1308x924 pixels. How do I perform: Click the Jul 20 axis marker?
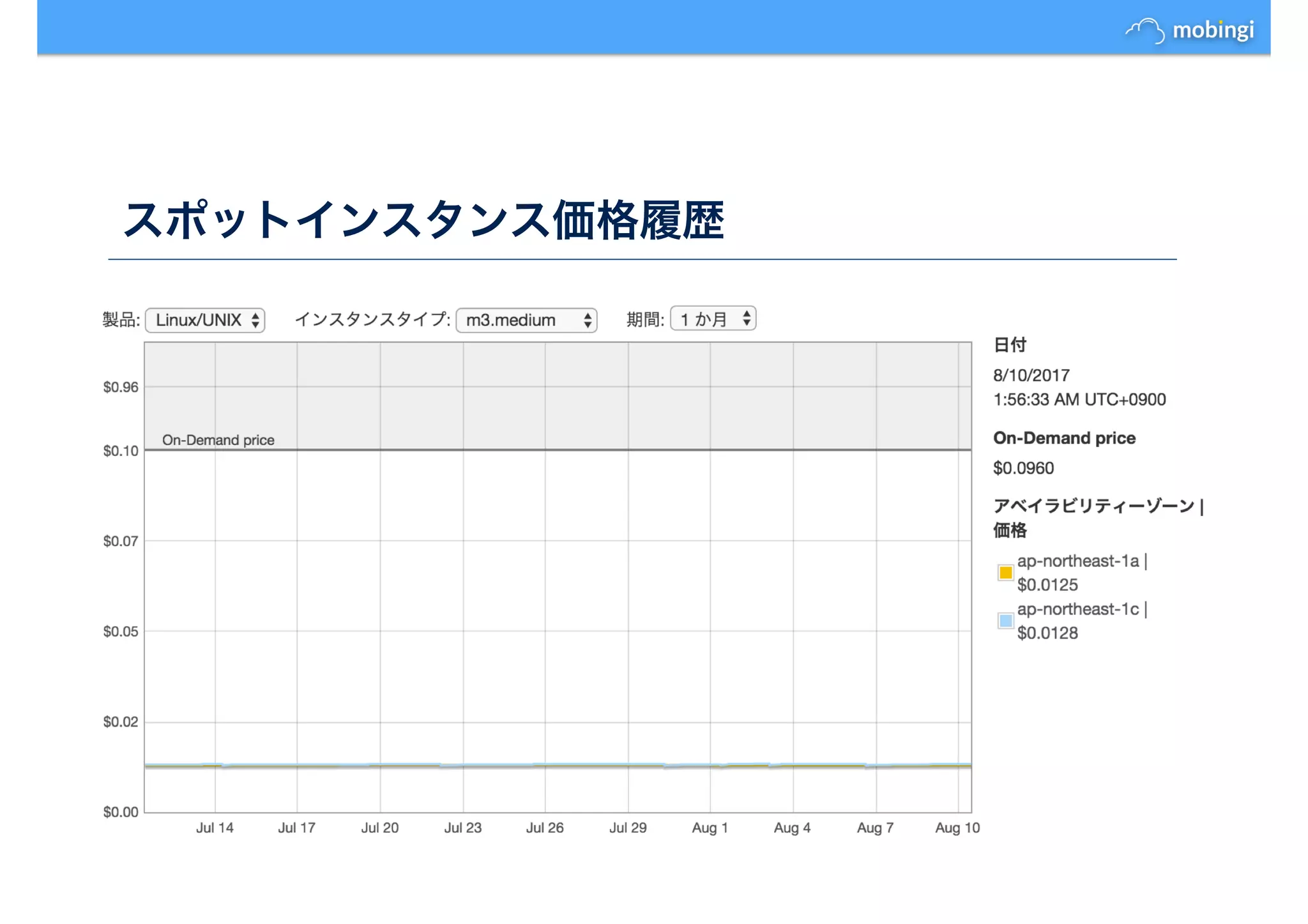(x=379, y=828)
